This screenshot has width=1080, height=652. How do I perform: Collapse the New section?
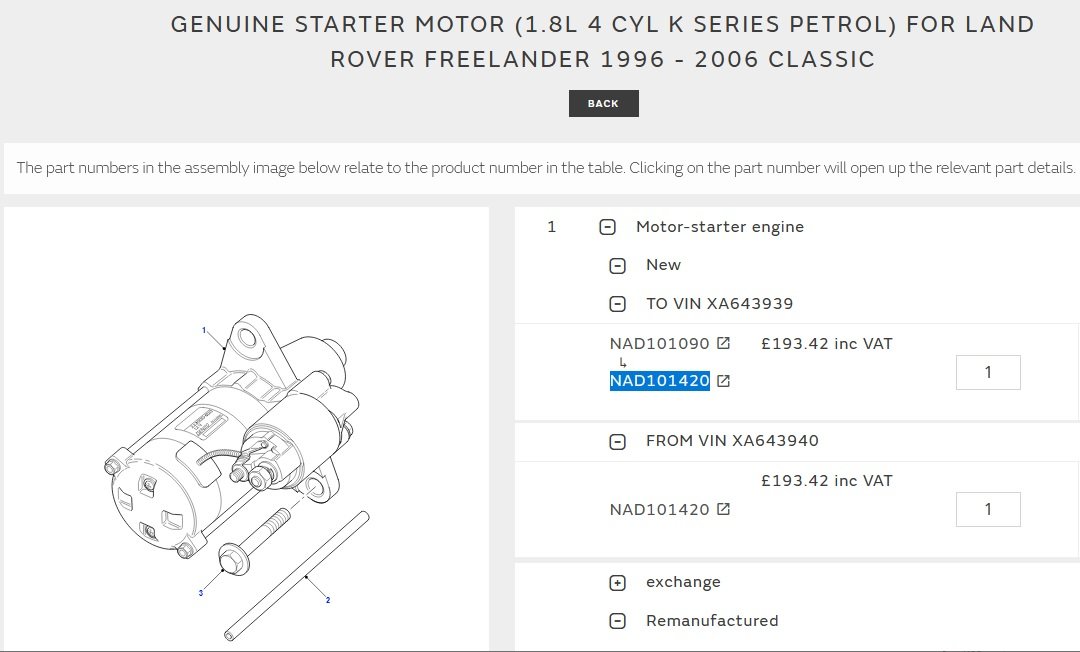coord(618,265)
